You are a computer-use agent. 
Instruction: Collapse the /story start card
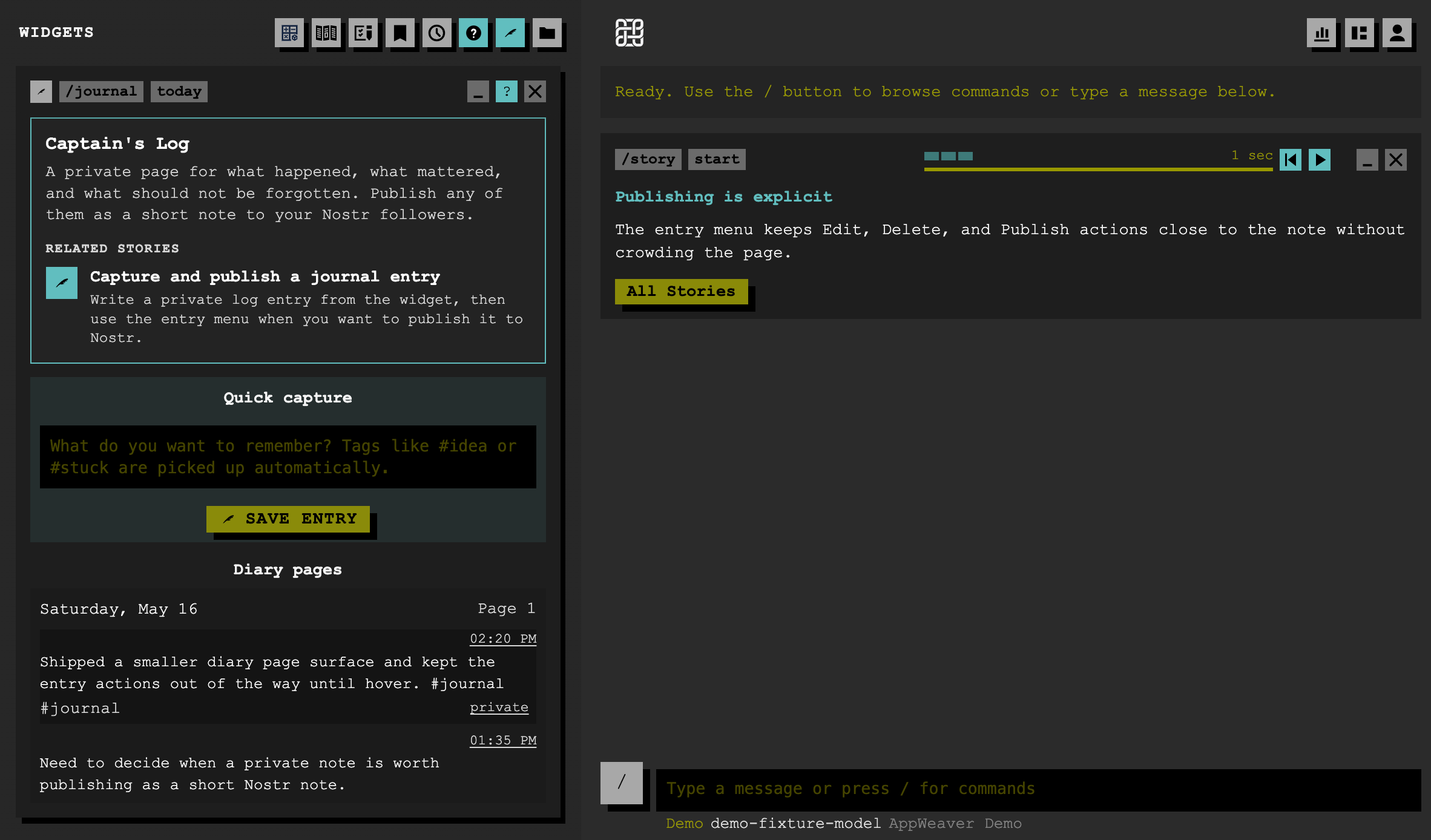(x=1367, y=160)
